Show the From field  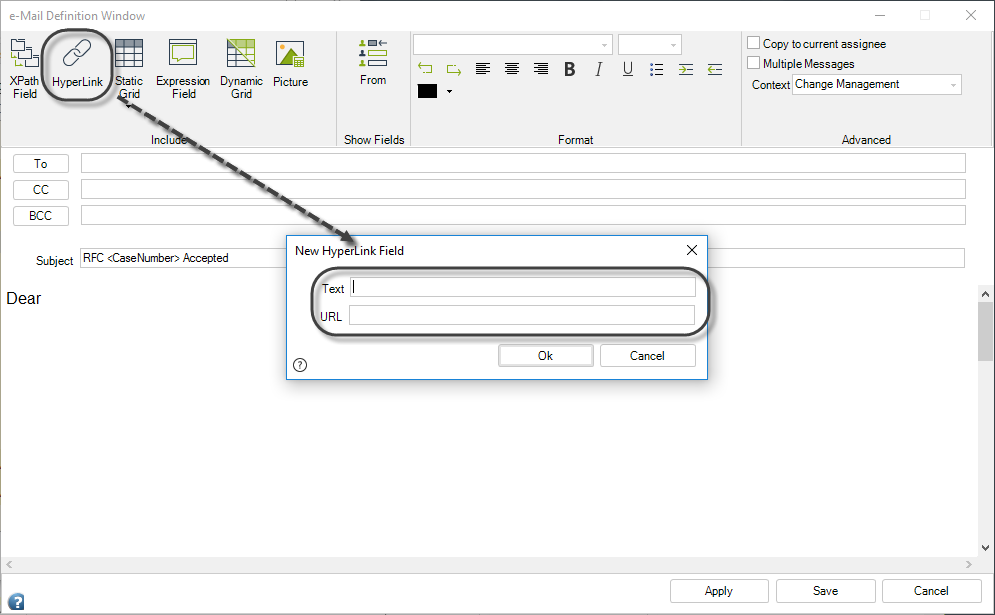click(x=372, y=62)
